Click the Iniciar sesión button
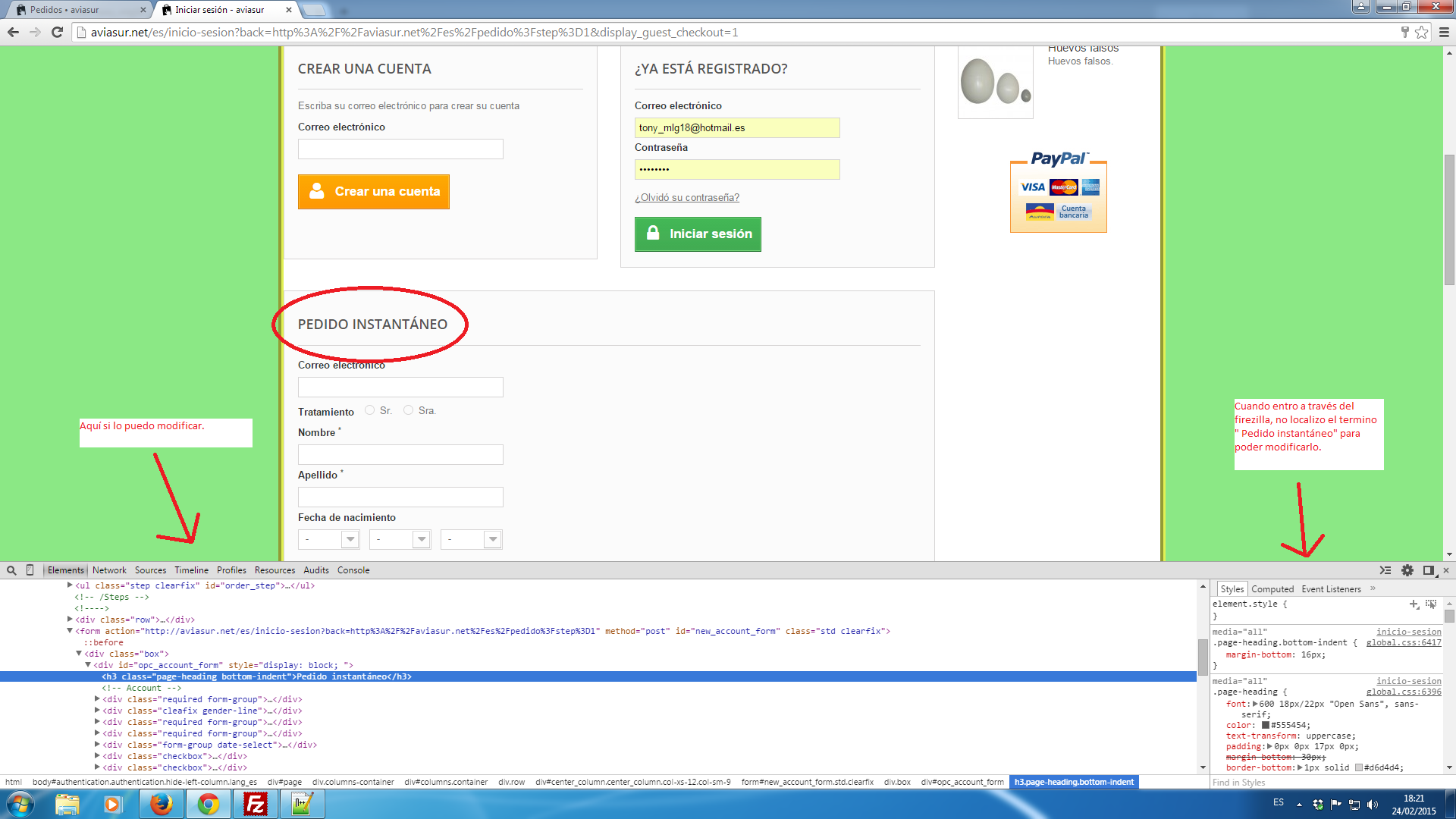The width and height of the screenshot is (1456, 819). [x=698, y=234]
